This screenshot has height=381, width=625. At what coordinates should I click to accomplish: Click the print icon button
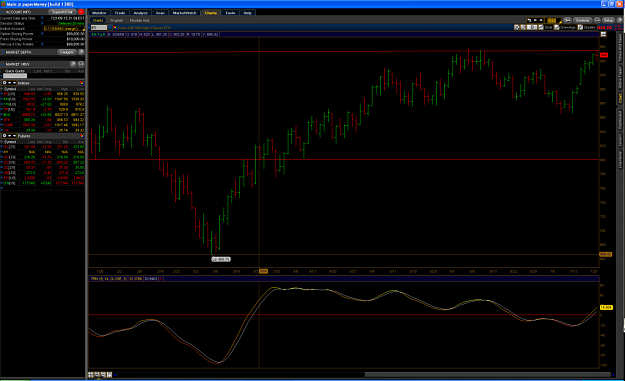click(x=597, y=20)
